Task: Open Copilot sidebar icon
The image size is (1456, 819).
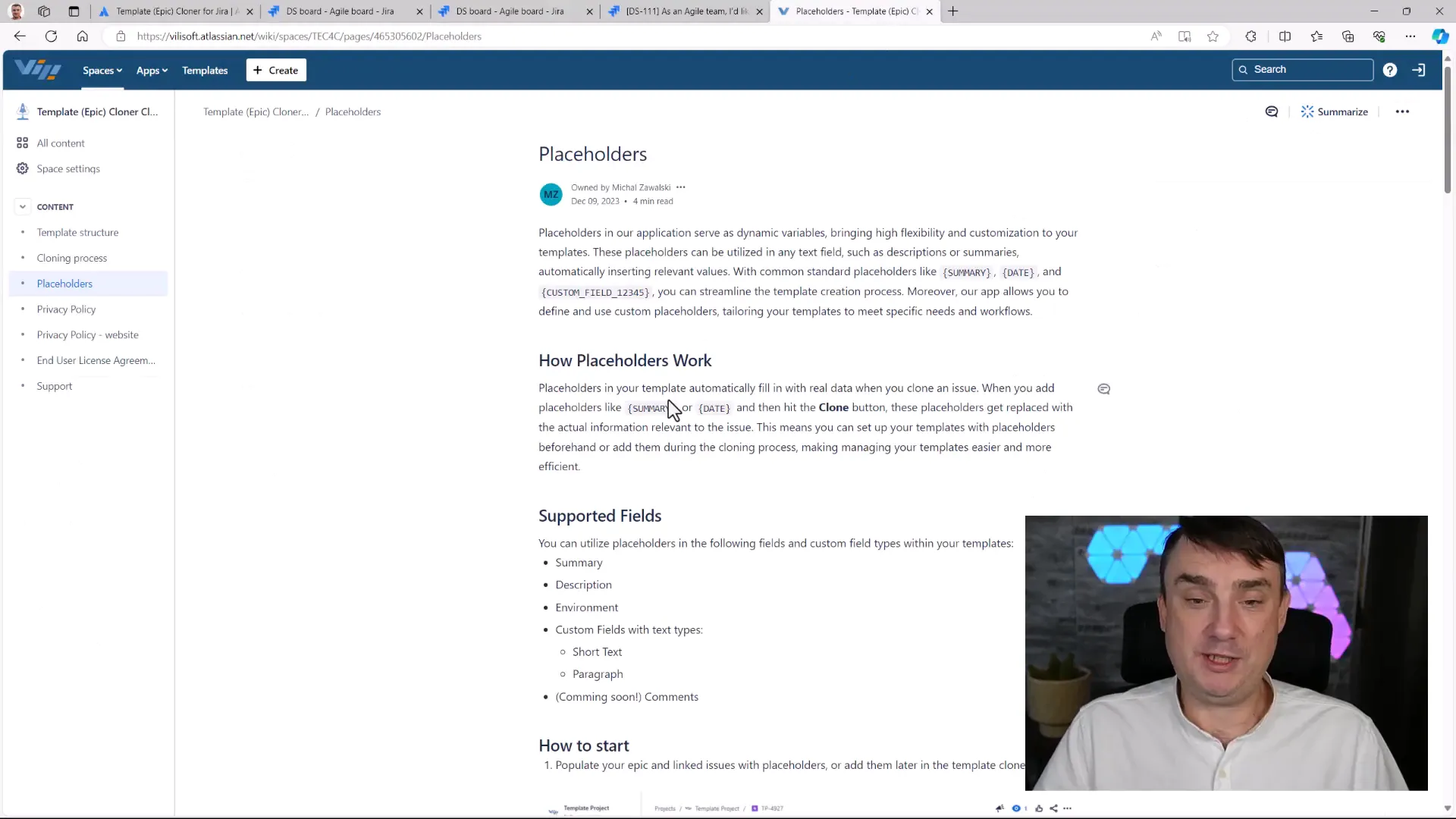Action: tap(1439, 36)
